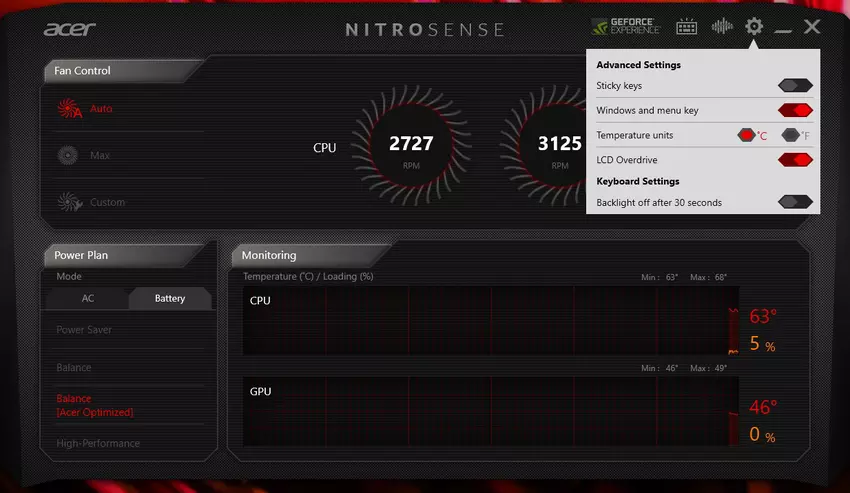Enable the Sticky keys toggle
Viewport: 850px width, 493px height.
(x=795, y=86)
